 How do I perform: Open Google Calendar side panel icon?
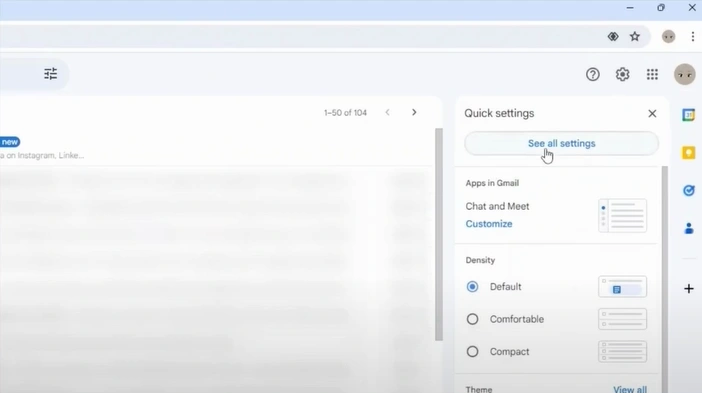tap(689, 115)
